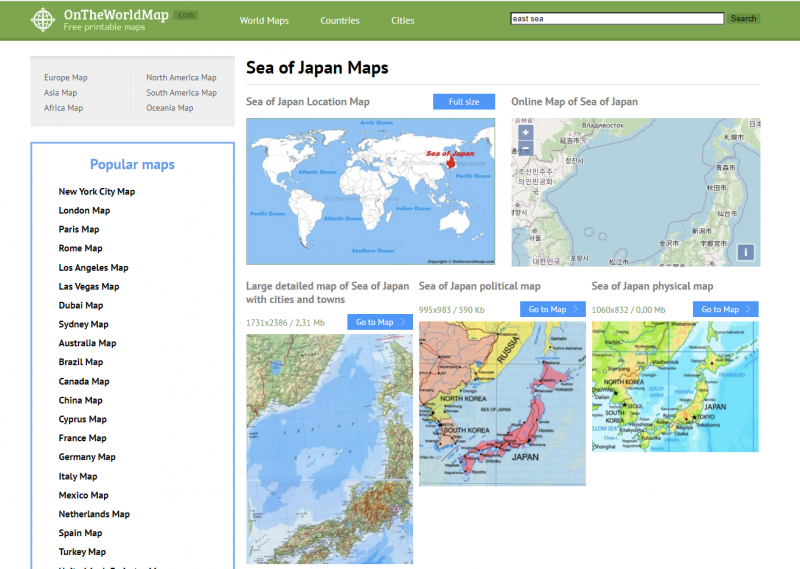Screen dimensions: 800x569
Task: Zoom in on the online map
Action: click(526, 132)
